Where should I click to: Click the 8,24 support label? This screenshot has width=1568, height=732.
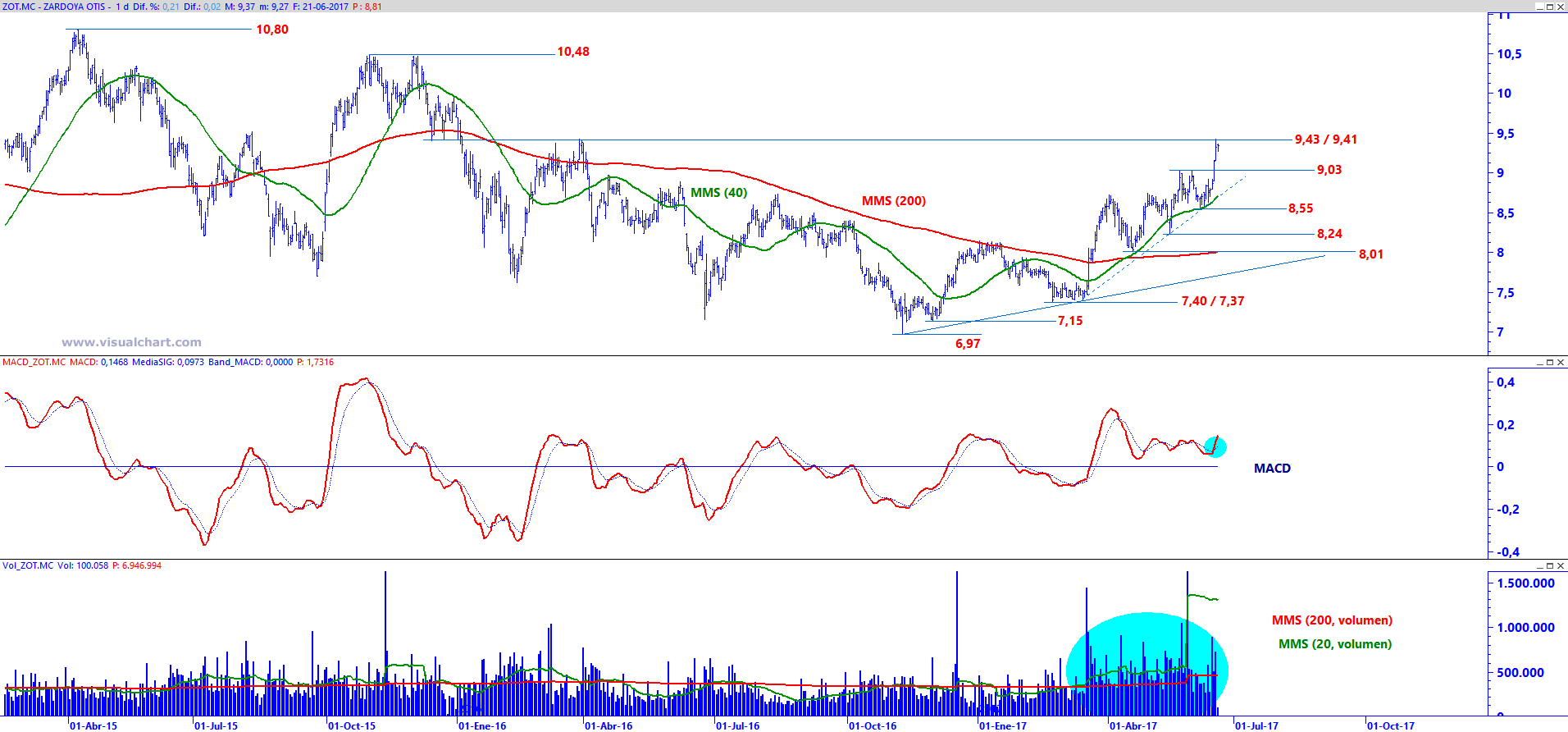1329,234
